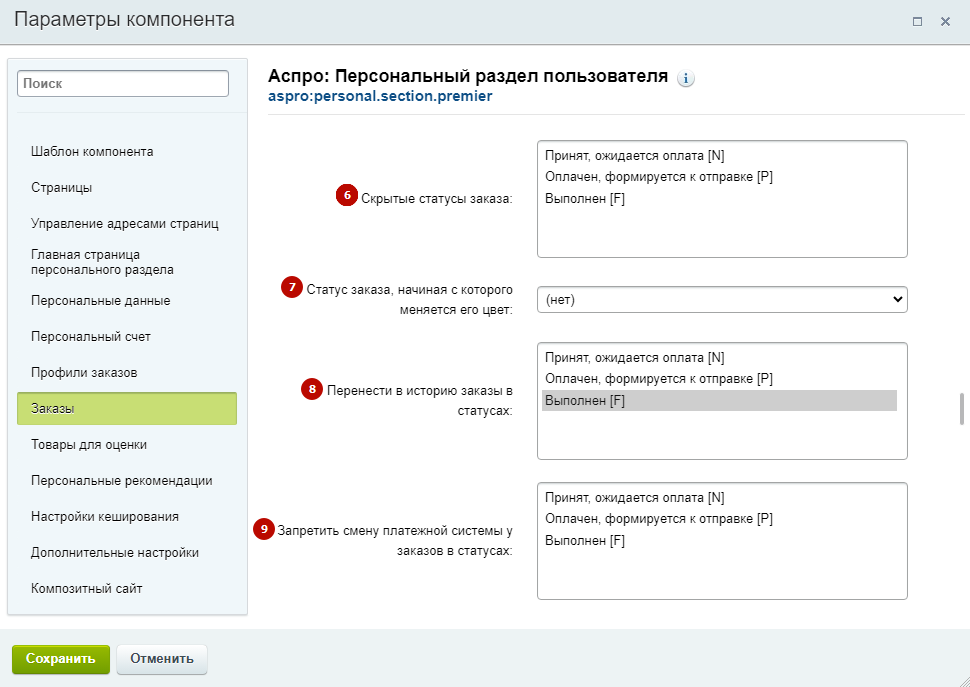Screen dimensions: 970x687
Task: Click the vertical scrollbar thumb of parameters
Action: pyautogui.click(x=962, y=408)
